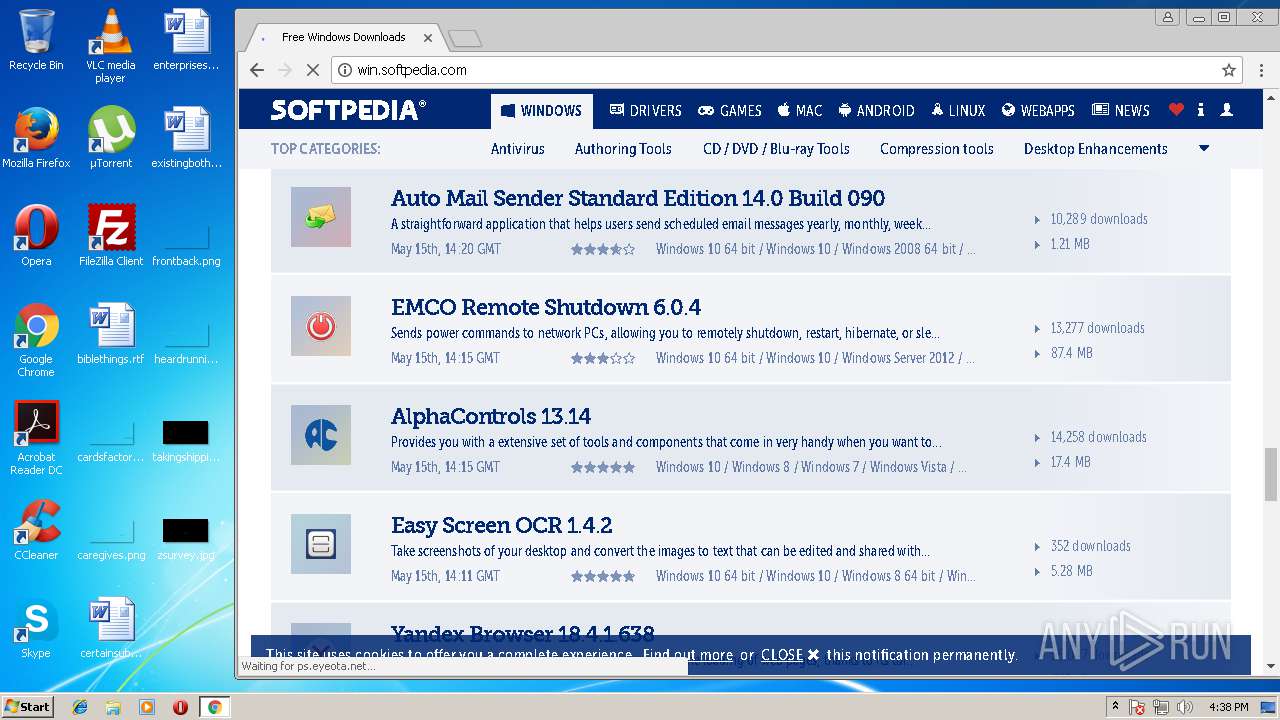Open Internet Explorer from the taskbar
This screenshot has height=720, width=1280.
point(80,707)
